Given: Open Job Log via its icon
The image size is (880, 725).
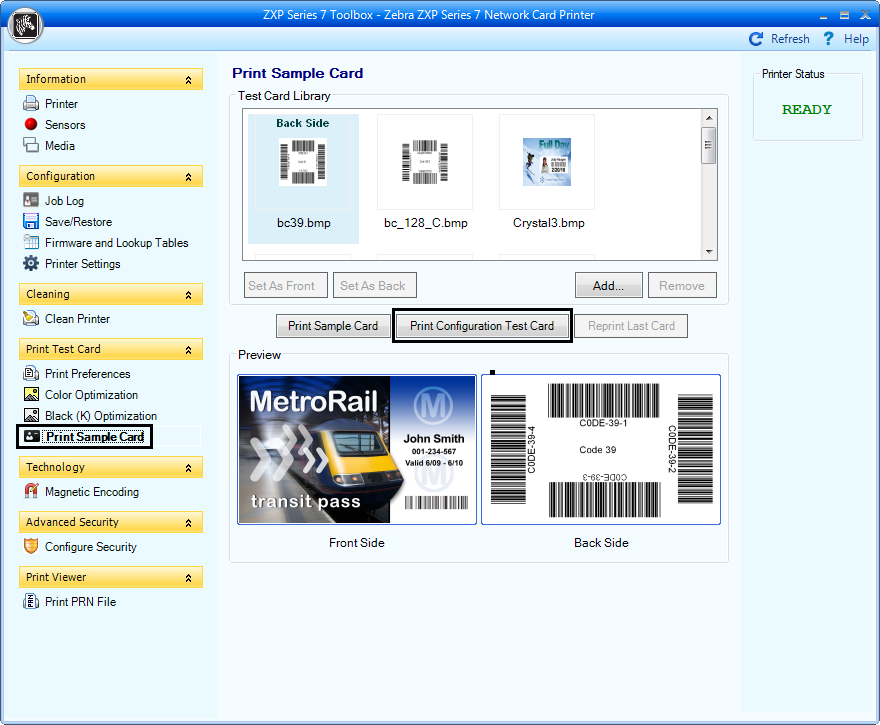Looking at the screenshot, I should coord(31,201).
